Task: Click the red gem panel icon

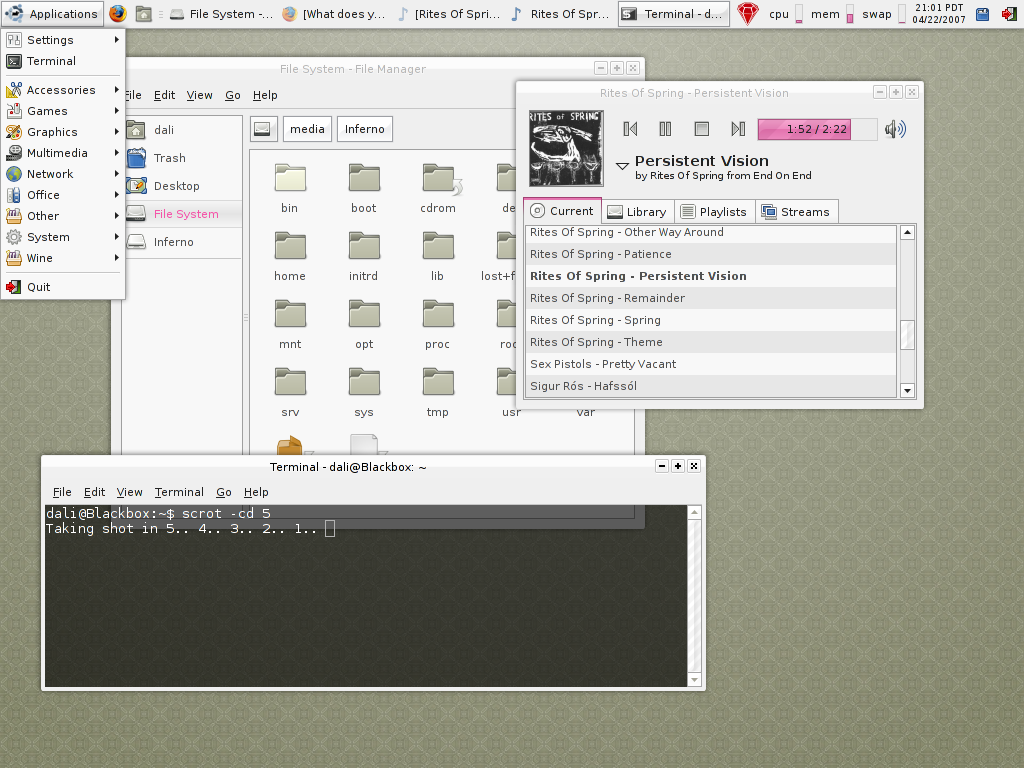Action: pos(748,14)
